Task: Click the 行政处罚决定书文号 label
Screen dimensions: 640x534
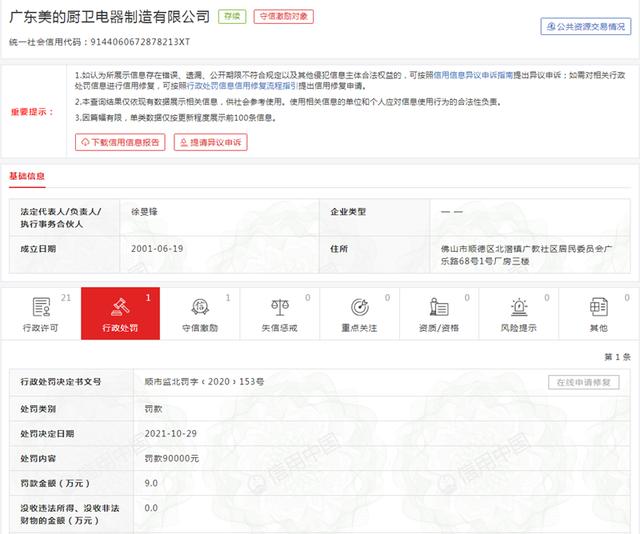Action: pyautogui.click(x=61, y=382)
